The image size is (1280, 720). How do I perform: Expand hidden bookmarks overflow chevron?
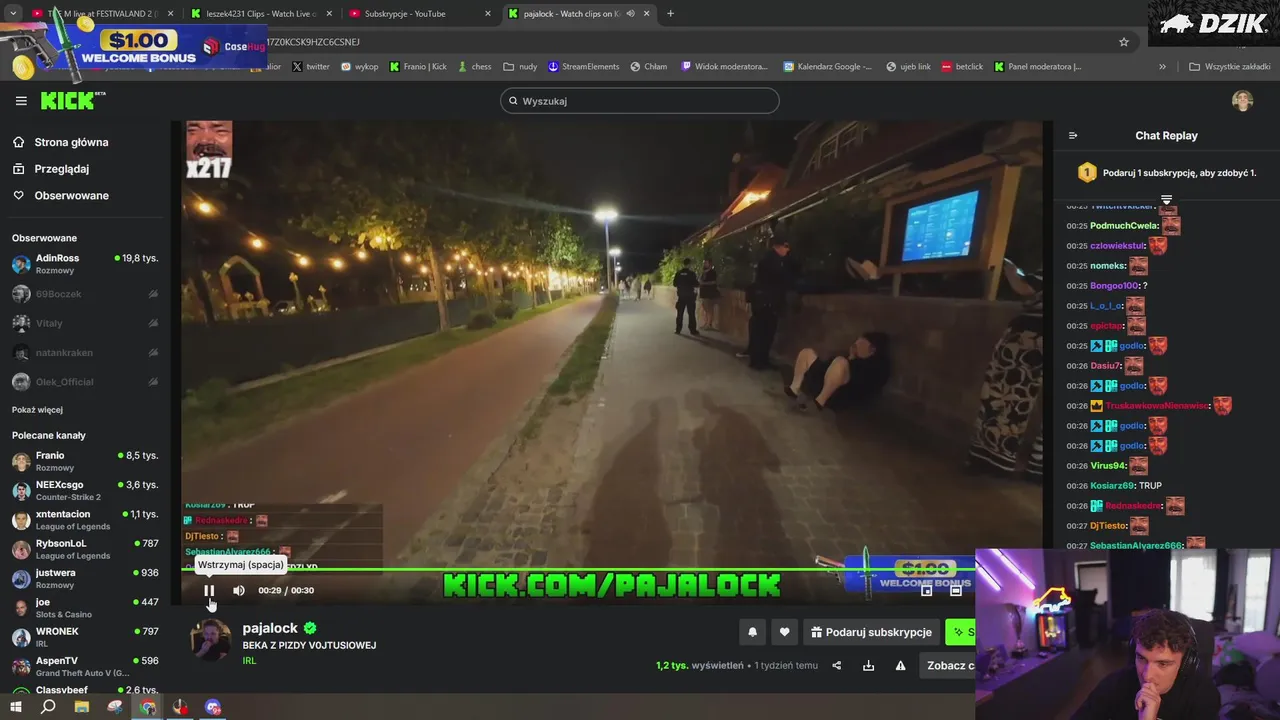(x=1162, y=67)
